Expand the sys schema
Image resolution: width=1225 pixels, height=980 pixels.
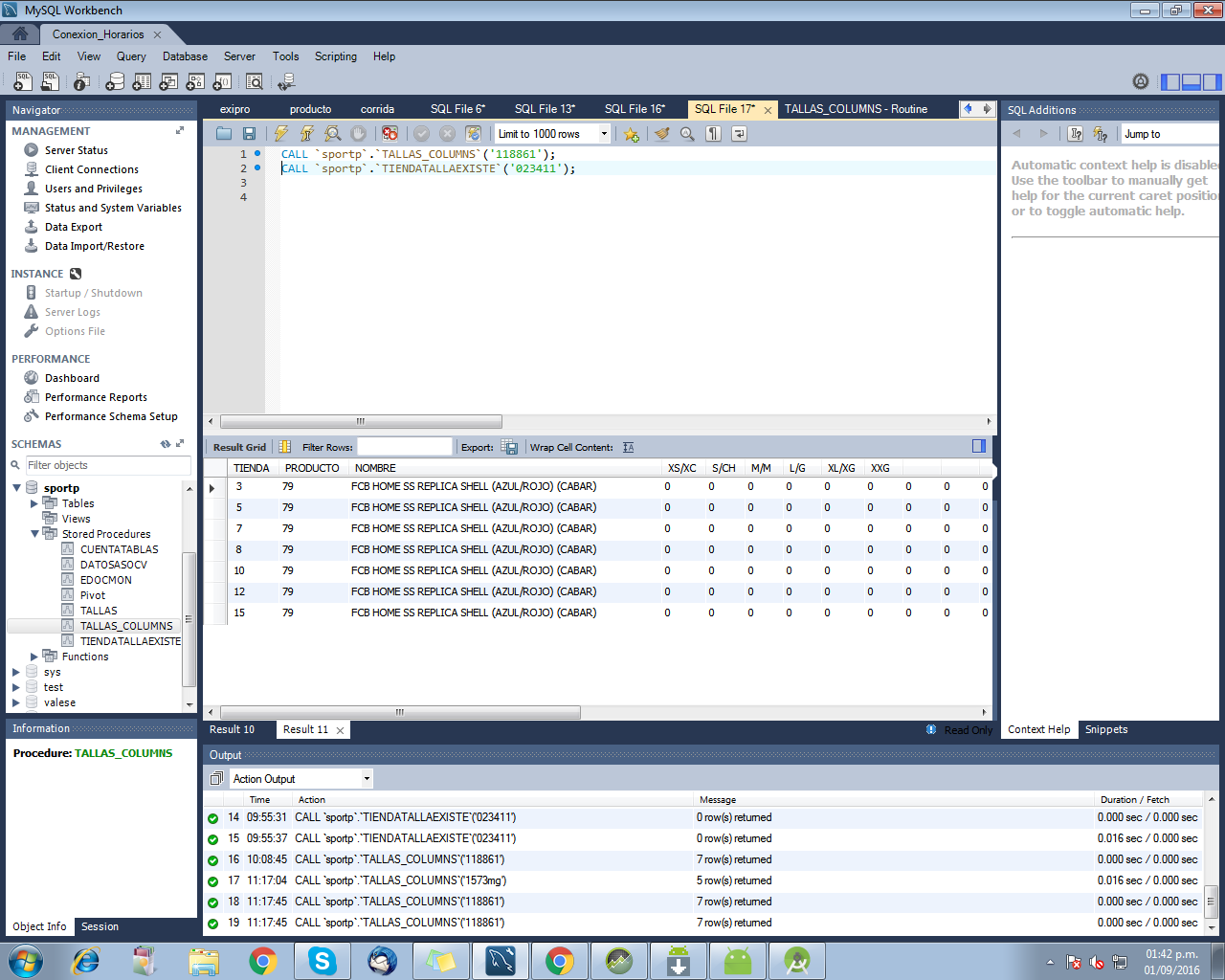(x=16, y=672)
